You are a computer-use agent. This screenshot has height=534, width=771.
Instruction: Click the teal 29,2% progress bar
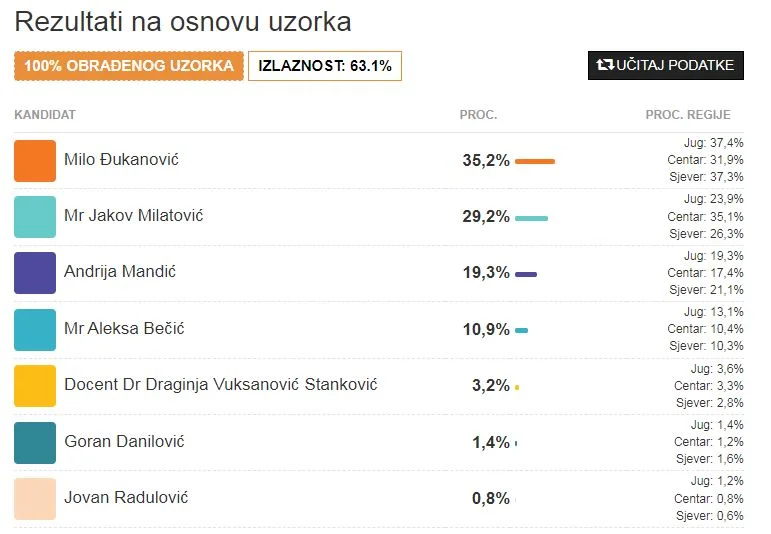[532, 218]
